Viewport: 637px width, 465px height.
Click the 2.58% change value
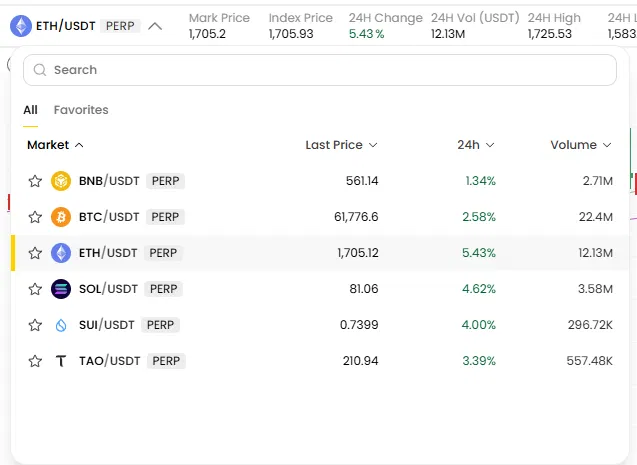coord(479,217)
